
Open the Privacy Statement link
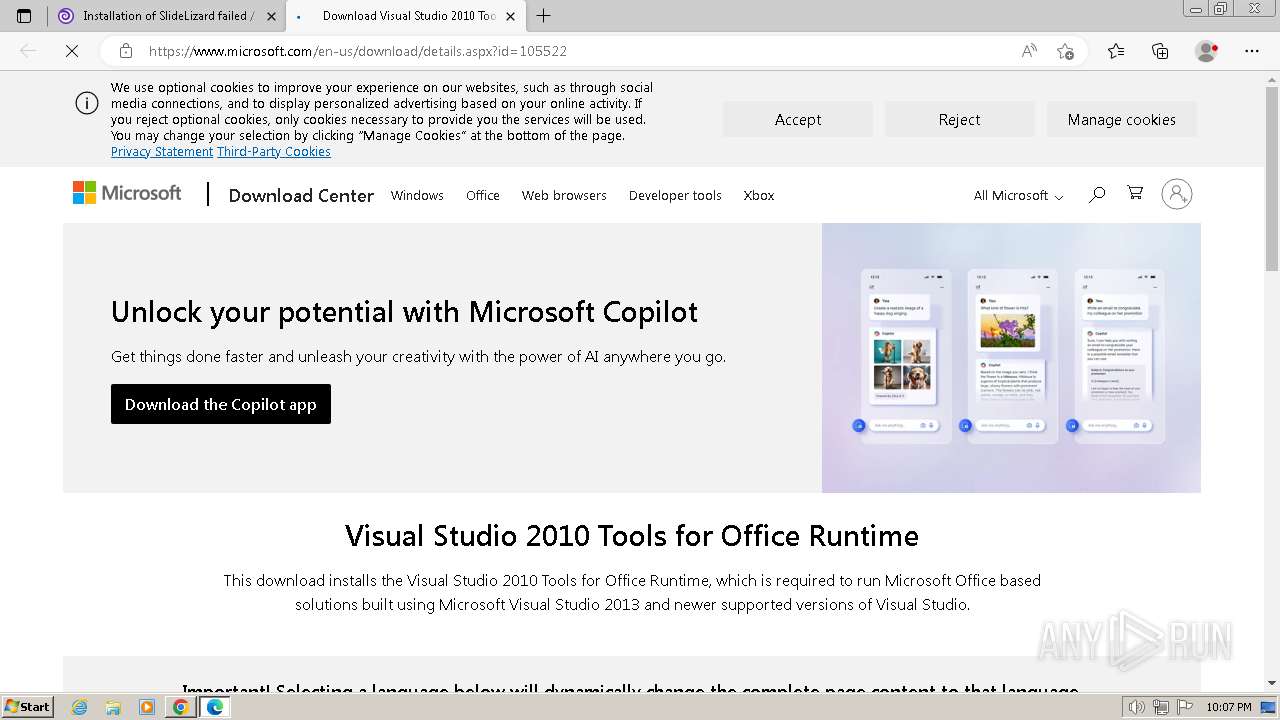(x=162, y=152)
